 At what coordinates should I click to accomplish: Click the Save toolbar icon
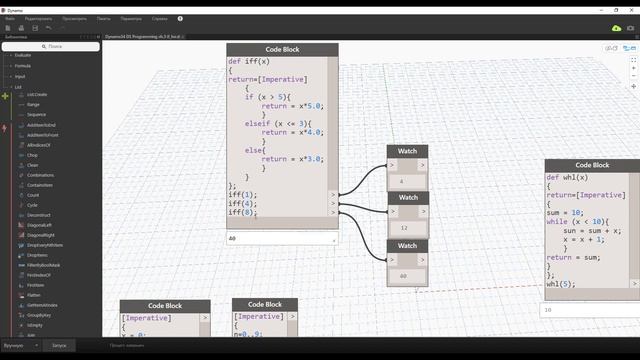point(35,28)
